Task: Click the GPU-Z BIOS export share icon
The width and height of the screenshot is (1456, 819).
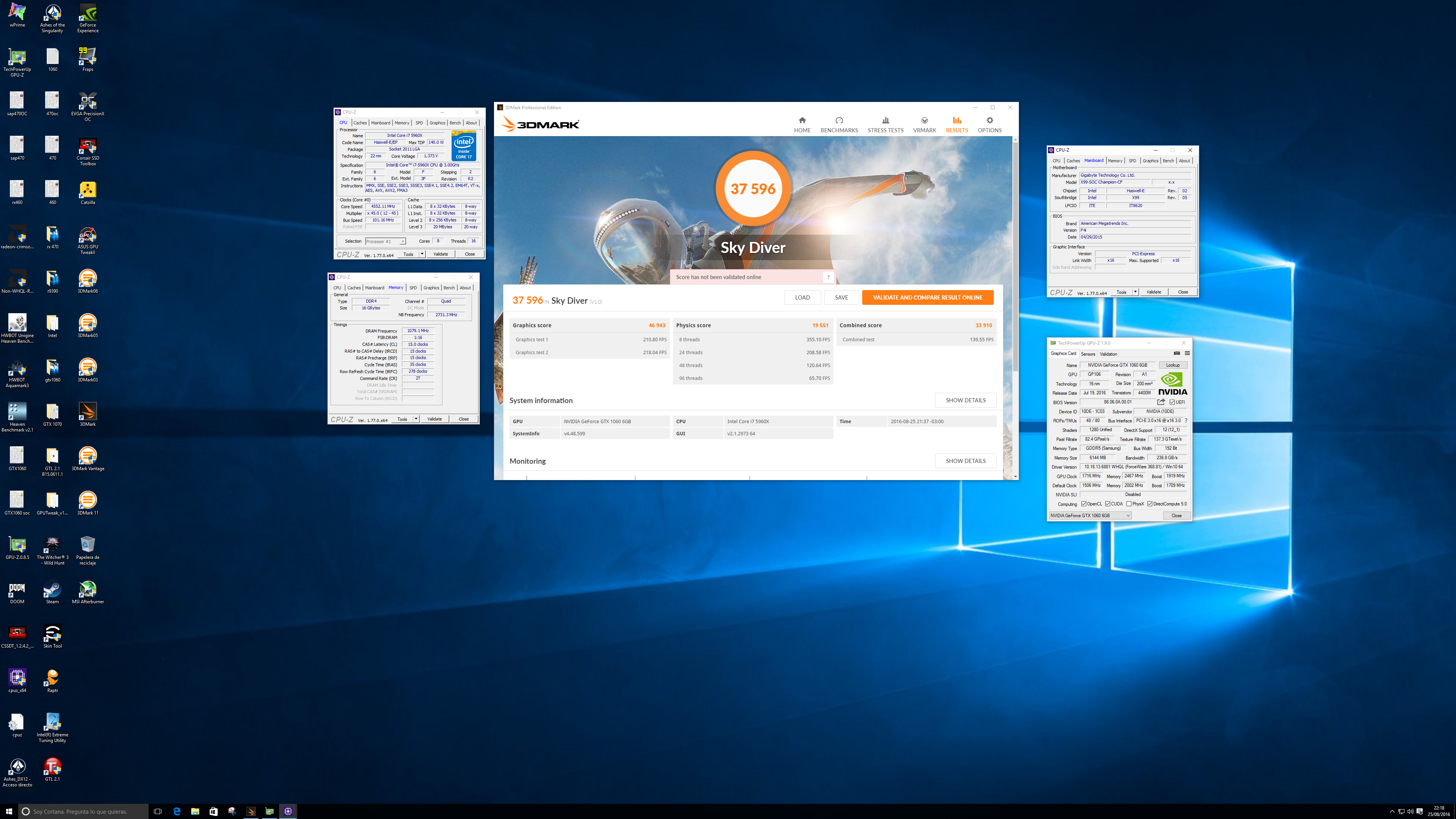Action: coord(1161,402)
